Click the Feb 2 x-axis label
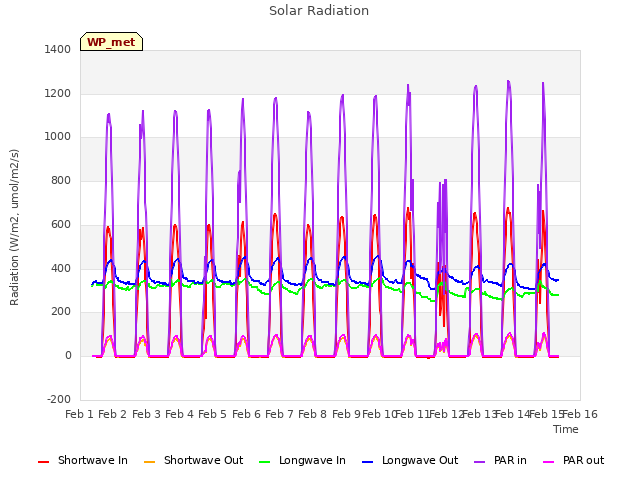Image resolution: width=640 pixels, height=480 pixels. pyautogui.click(x=113, y=414)
